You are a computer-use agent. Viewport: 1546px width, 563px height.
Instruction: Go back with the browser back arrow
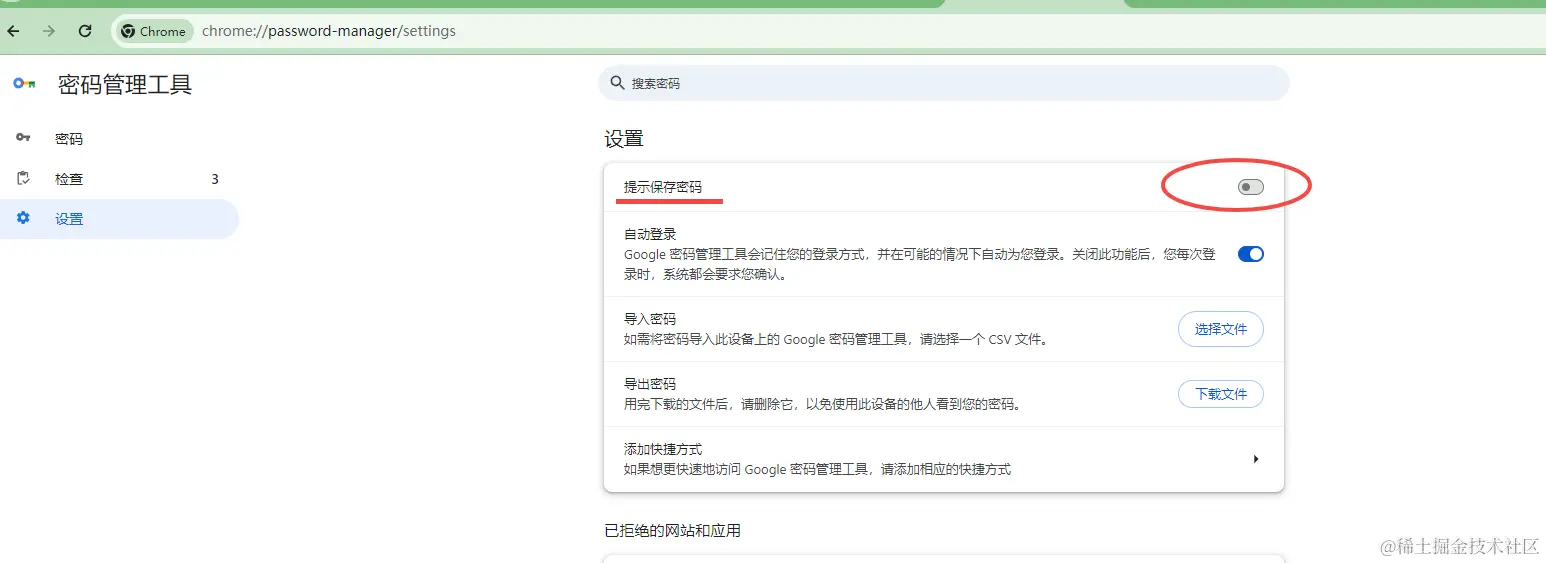click(13, 31)
